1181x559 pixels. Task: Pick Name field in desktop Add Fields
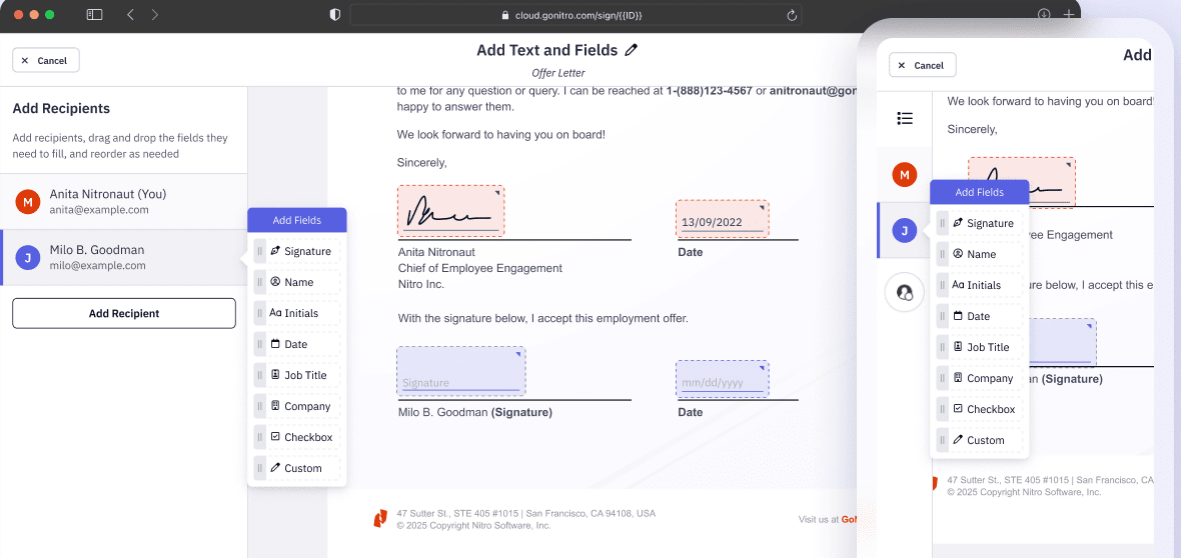pyautogui.click(x=298, y=282)
